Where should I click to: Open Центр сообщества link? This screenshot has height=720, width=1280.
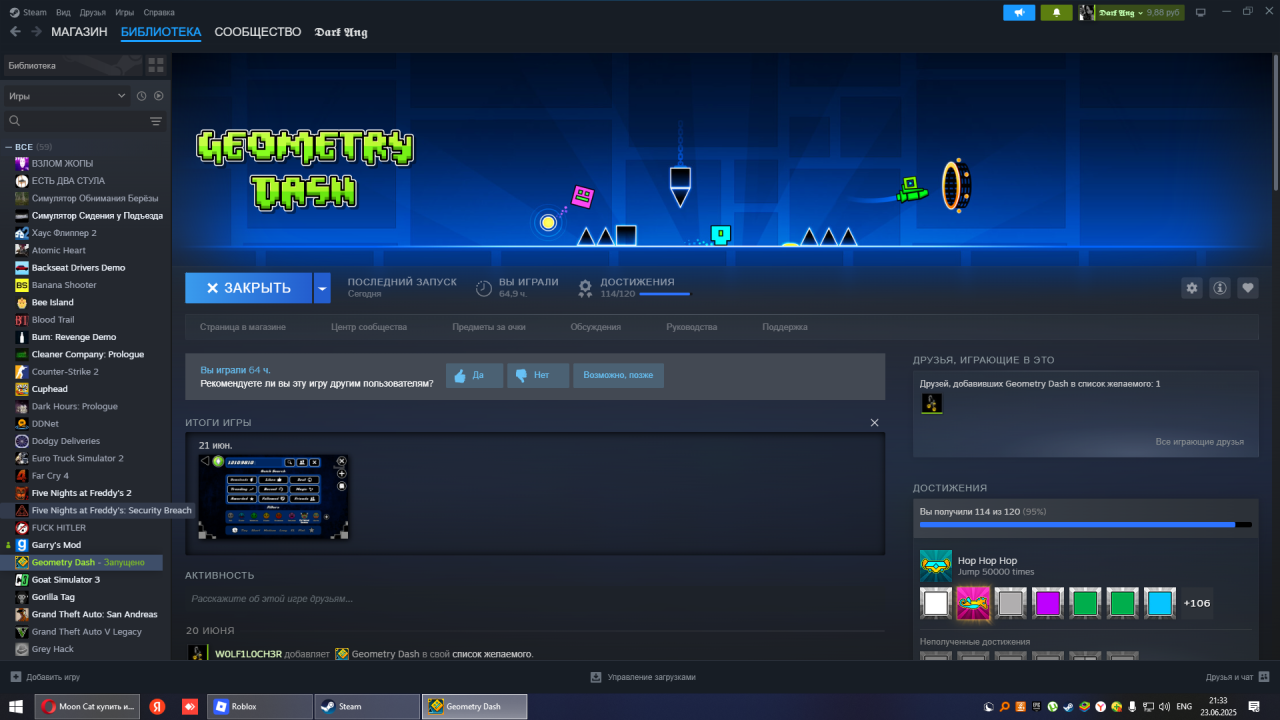tap(369, 327)
